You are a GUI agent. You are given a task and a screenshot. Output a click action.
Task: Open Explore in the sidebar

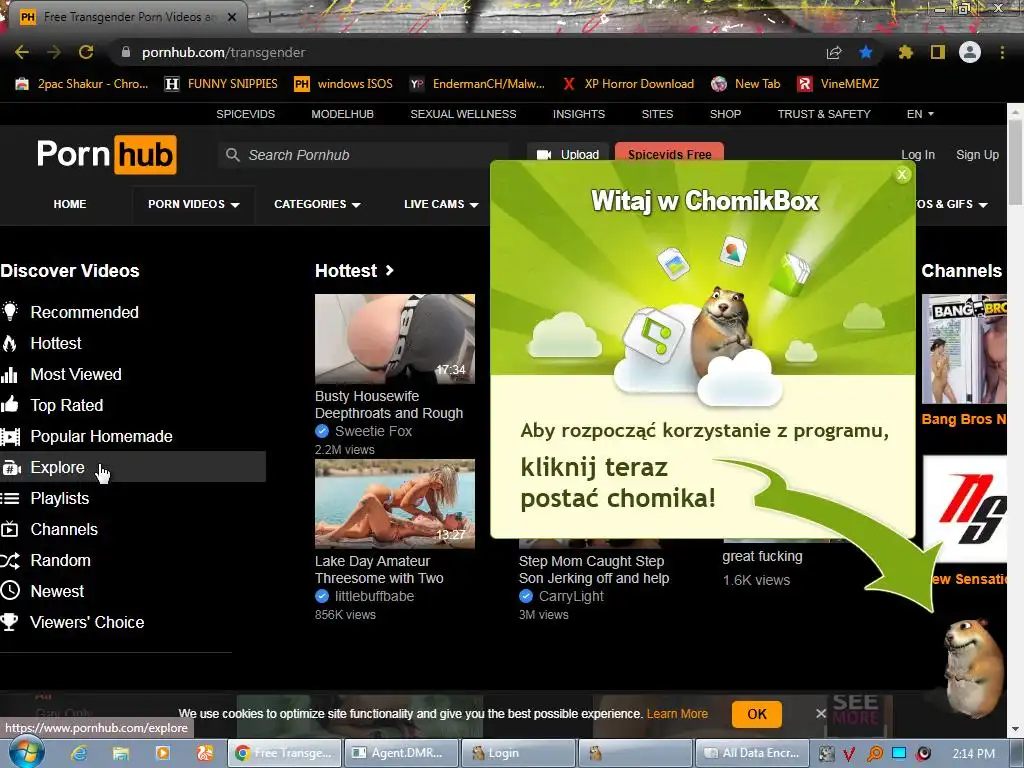(133, 467)
